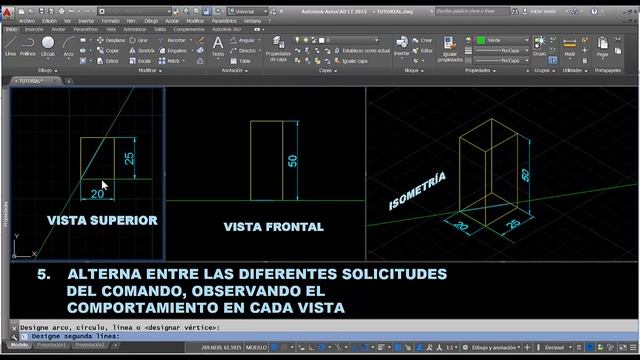Image resolution: width=640 pixels, height=360 pixels.
Task: Select the Círculo tool
Action: (48, 46)
